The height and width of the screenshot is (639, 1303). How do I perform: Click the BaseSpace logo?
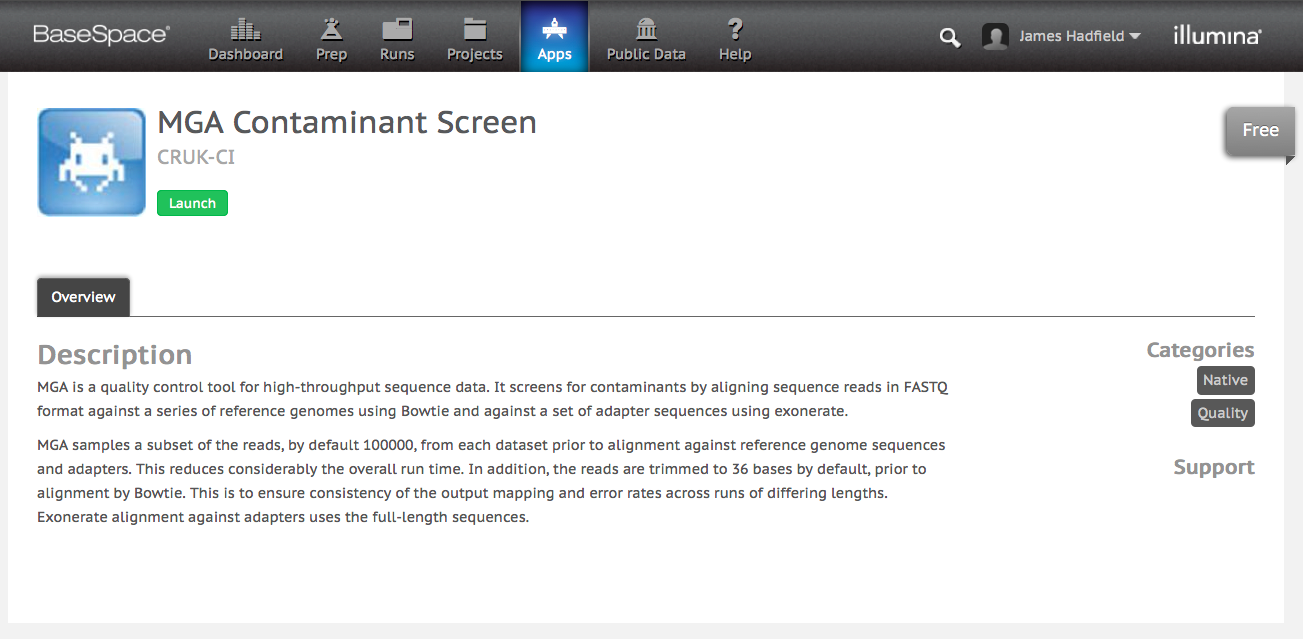pos(101,35)
